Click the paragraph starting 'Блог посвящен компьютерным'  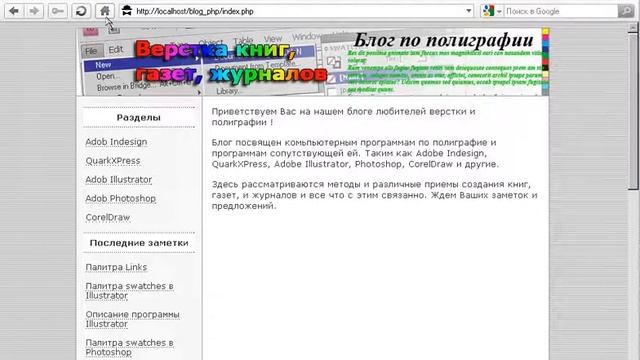pos(355,153)
